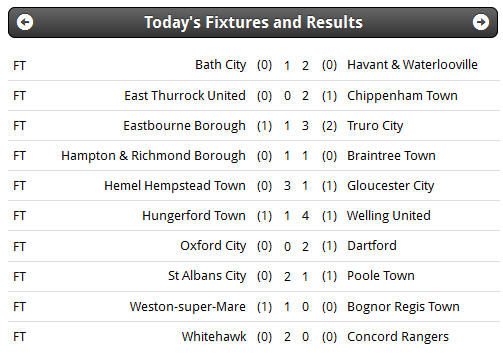Click Weston-super-Mare team name
Screen dimensions: 503x360
tap(188, 307)
